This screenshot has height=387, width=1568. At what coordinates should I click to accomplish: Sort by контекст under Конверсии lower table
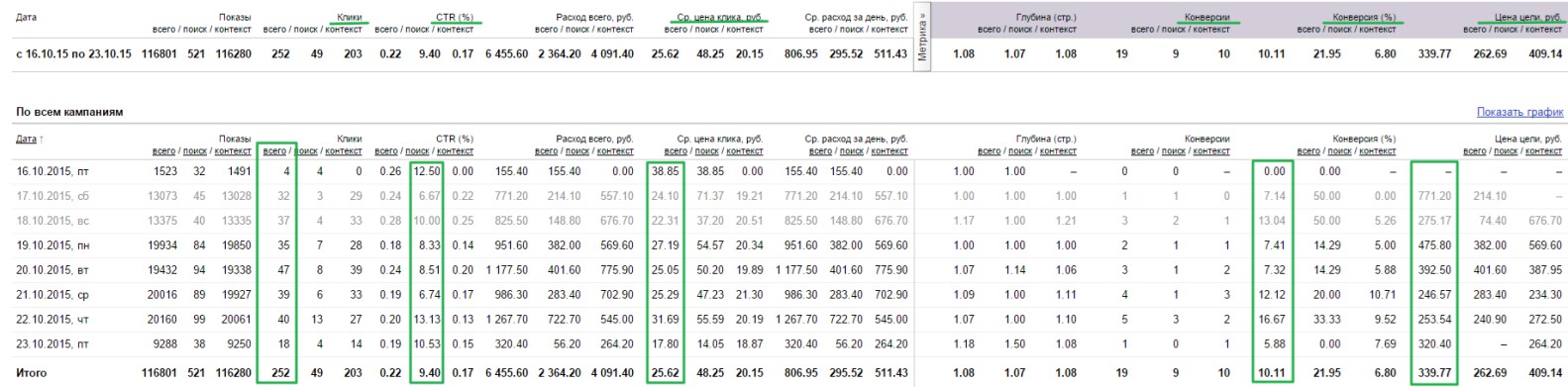[1211, 151]
